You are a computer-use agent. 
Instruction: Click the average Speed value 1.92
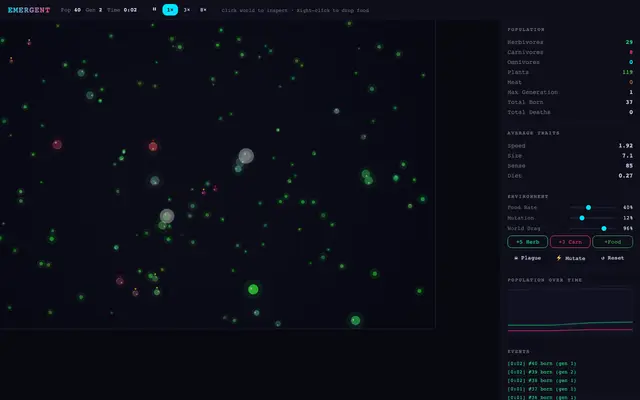coord(625,146)
